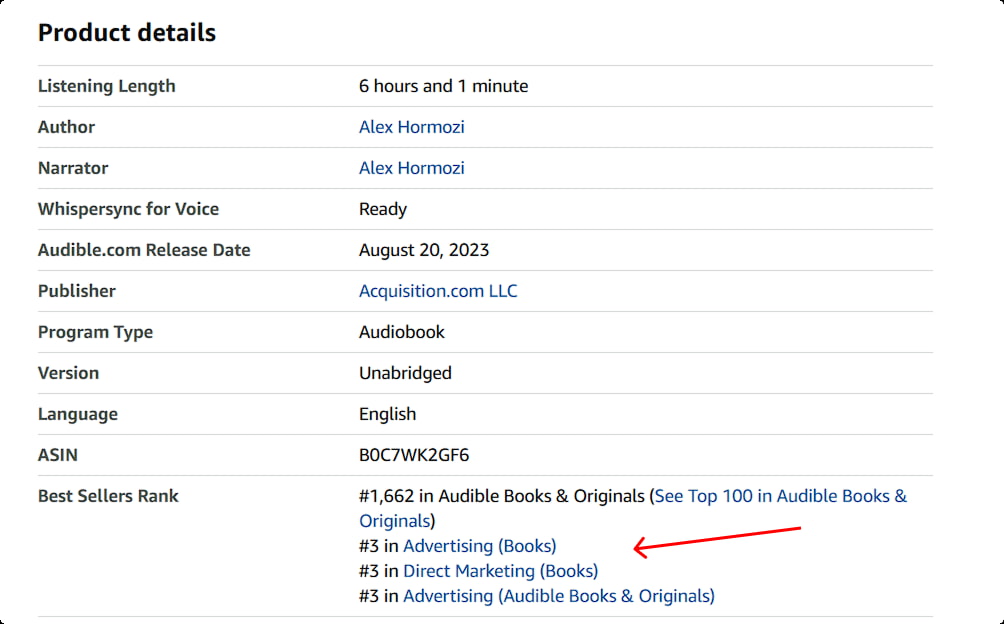
Task: Open the Author link Alex Hormozi
Action: (411, 127)
